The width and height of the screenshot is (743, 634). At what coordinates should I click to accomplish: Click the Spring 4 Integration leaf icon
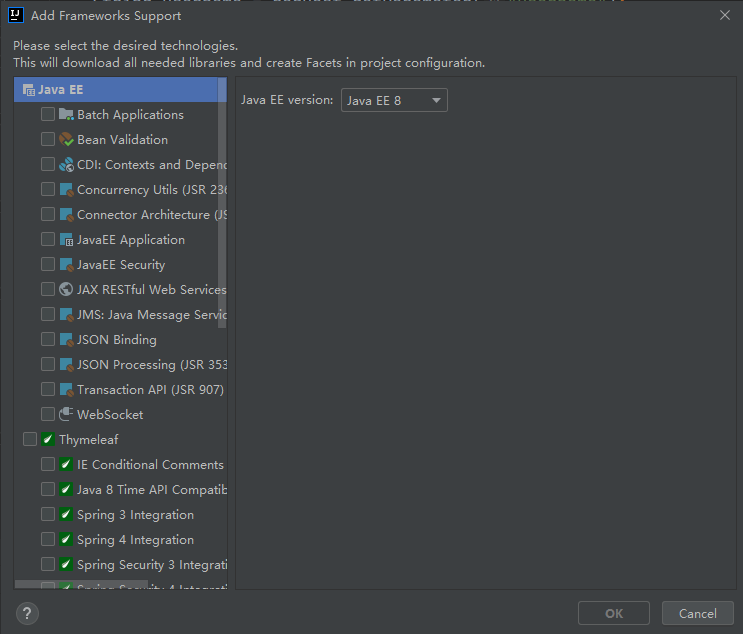[x=66, y=539]
